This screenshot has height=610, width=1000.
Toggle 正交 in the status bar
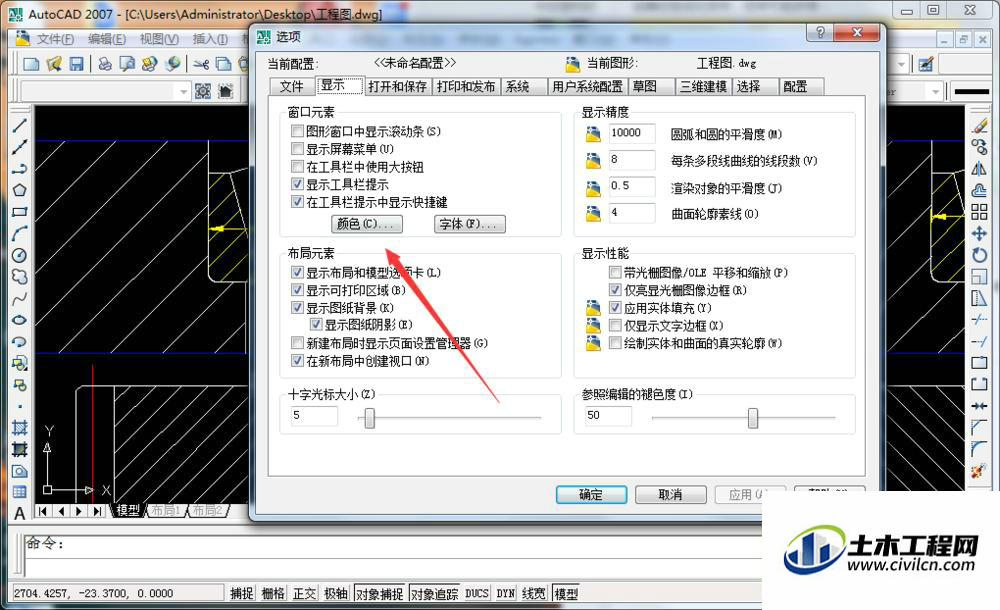tap(304, 593)
